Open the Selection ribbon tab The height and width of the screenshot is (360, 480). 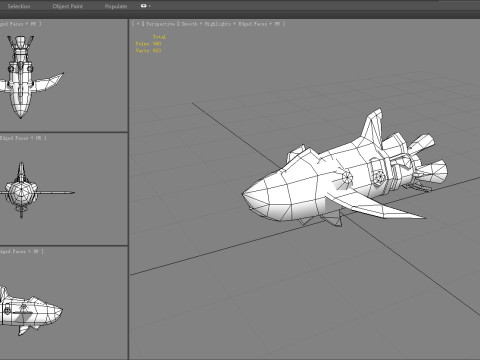tap(19, 6)
